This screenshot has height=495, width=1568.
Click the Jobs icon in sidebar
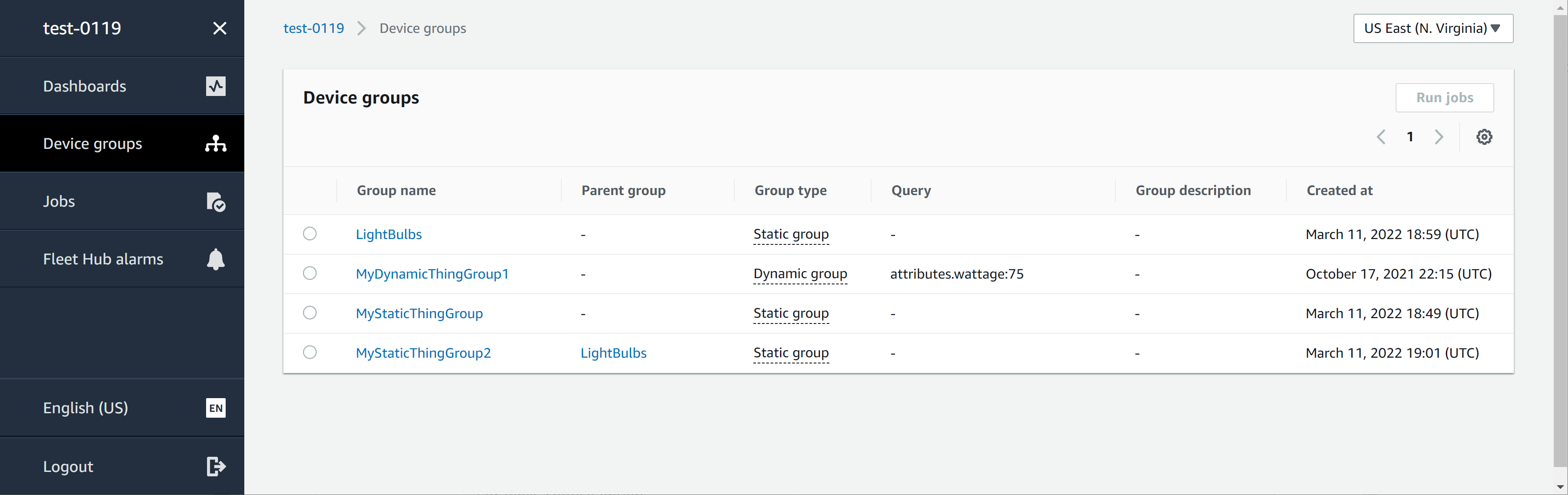click(215, 201)
